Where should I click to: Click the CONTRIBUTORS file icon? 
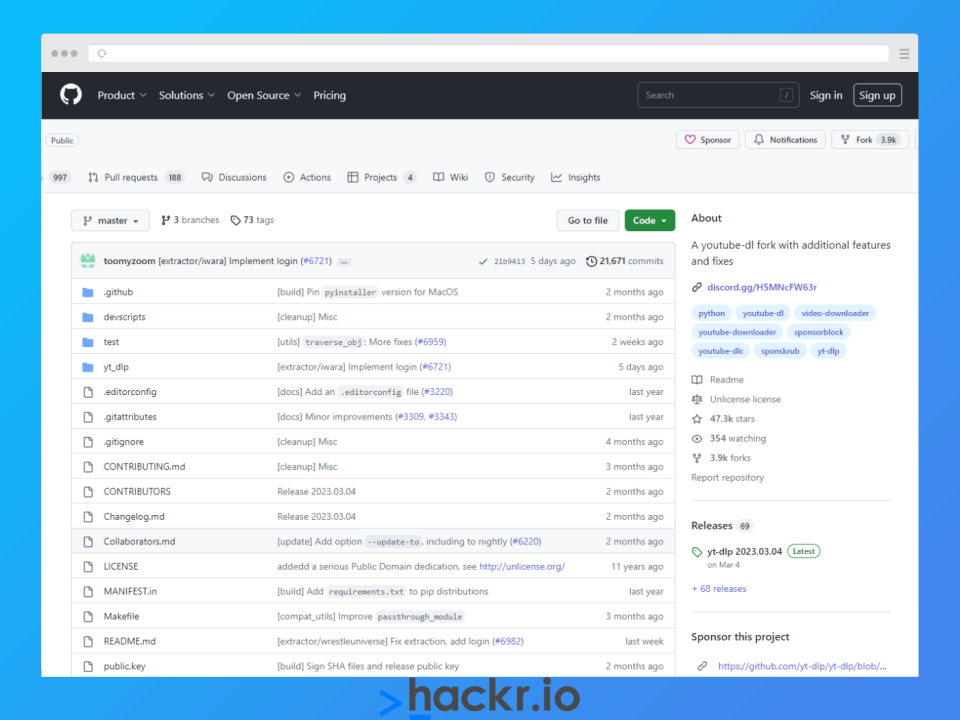coord(88,492)
